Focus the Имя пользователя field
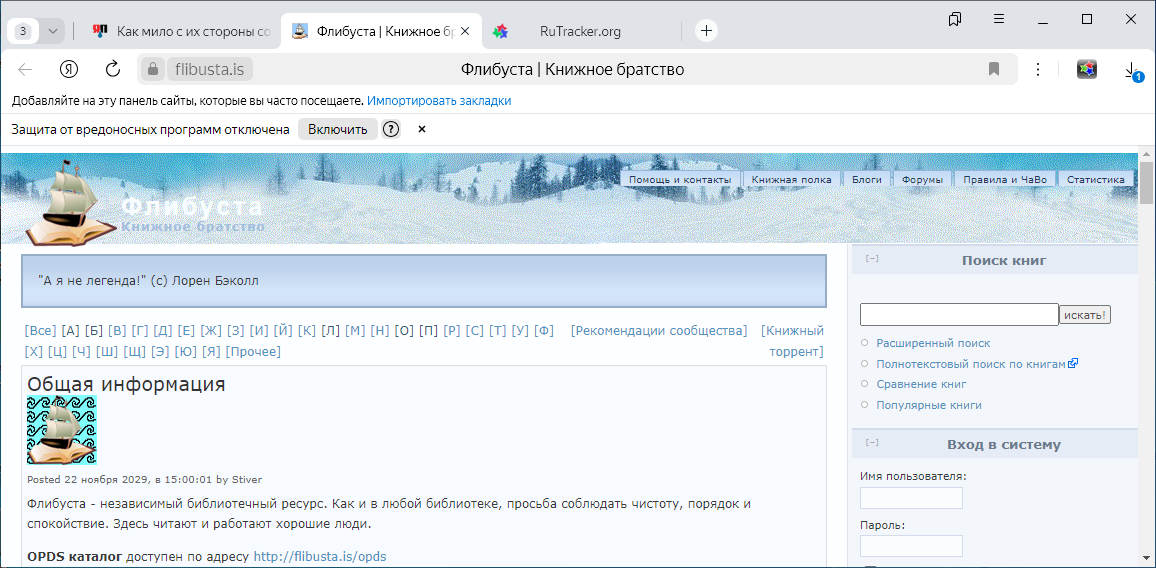The width and height of the screenshot is (1156, 568). point(911,498)
